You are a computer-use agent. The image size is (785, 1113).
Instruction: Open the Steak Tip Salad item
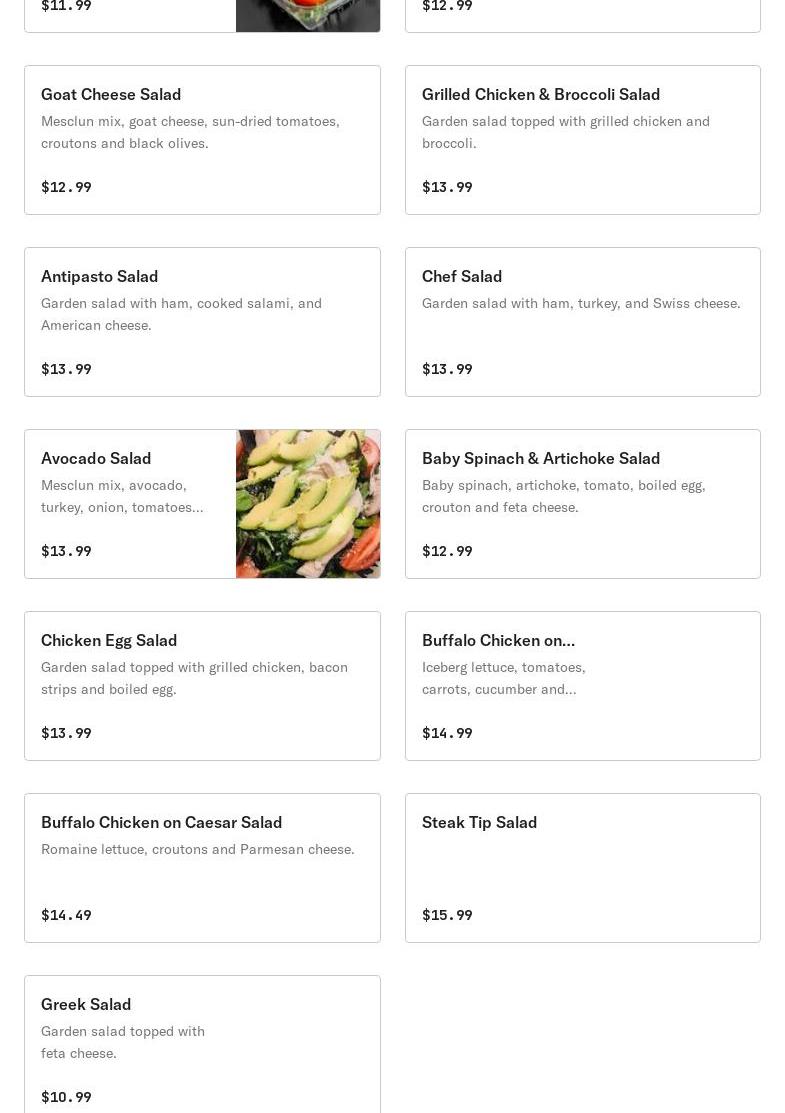point(583,868)
